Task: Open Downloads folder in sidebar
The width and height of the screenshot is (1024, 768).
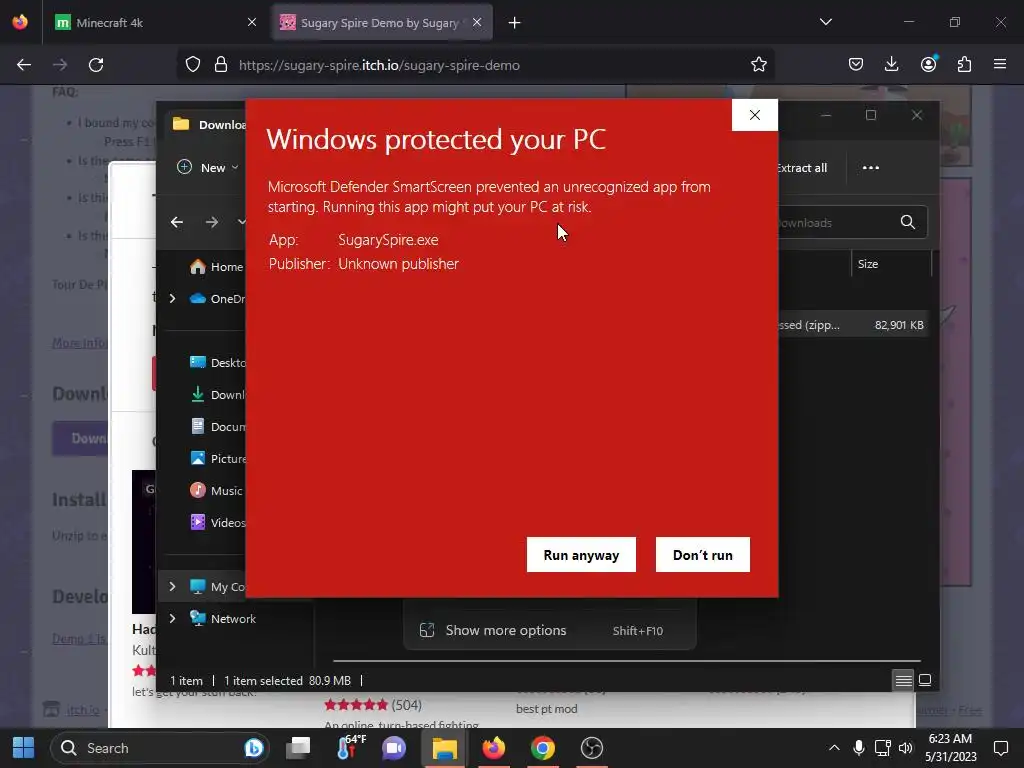Action: (217, 394)
